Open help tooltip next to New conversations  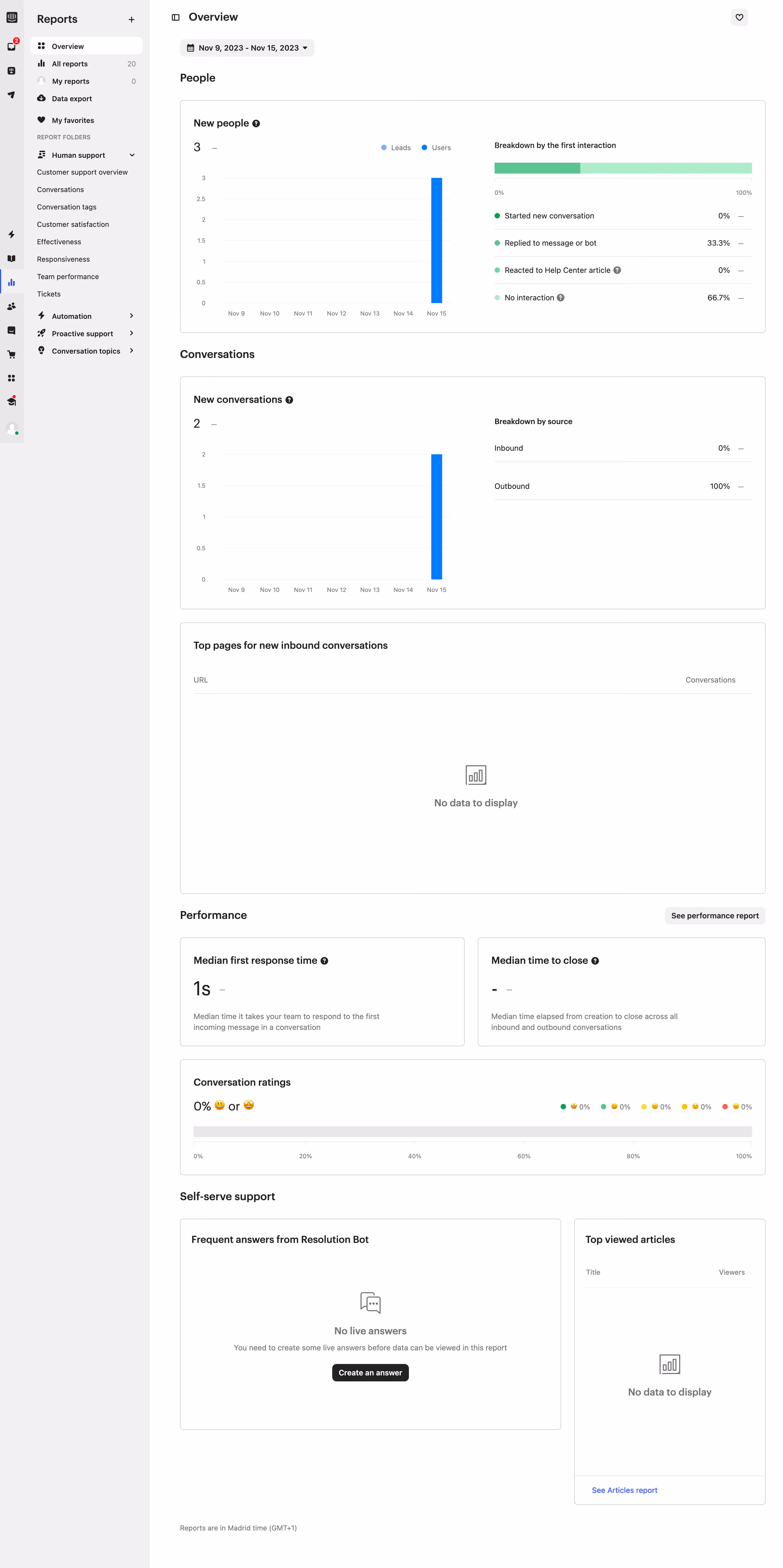289,400
